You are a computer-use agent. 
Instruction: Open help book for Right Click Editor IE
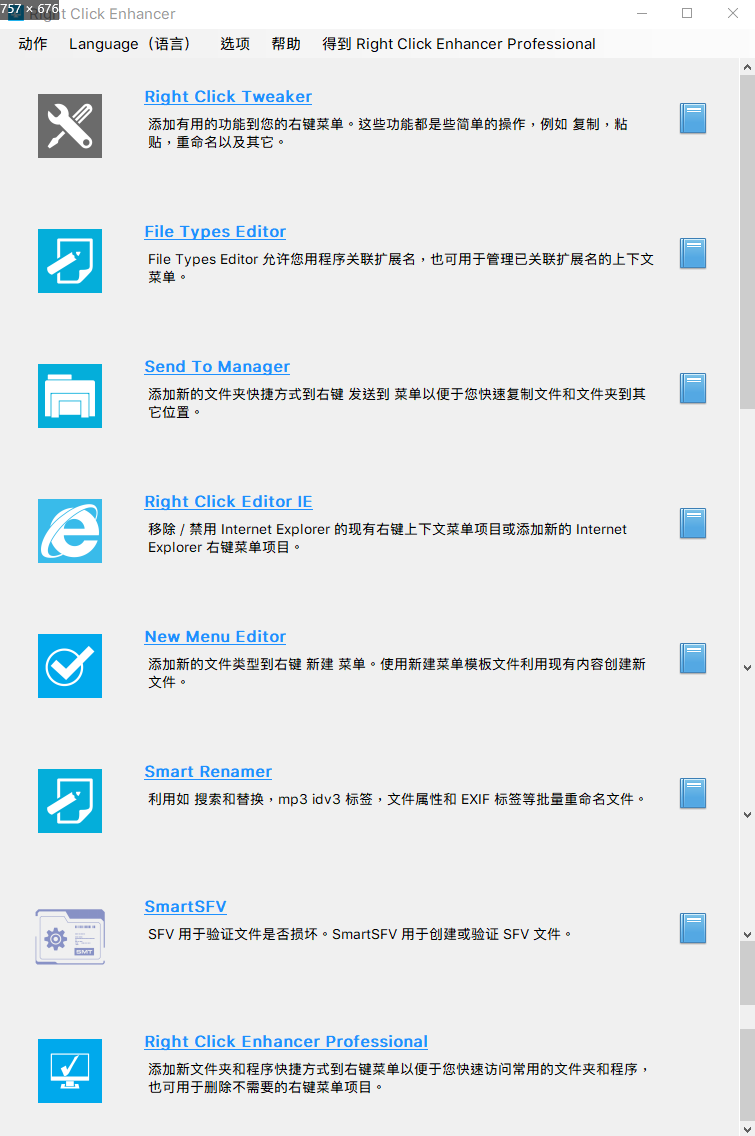(693, 523)
